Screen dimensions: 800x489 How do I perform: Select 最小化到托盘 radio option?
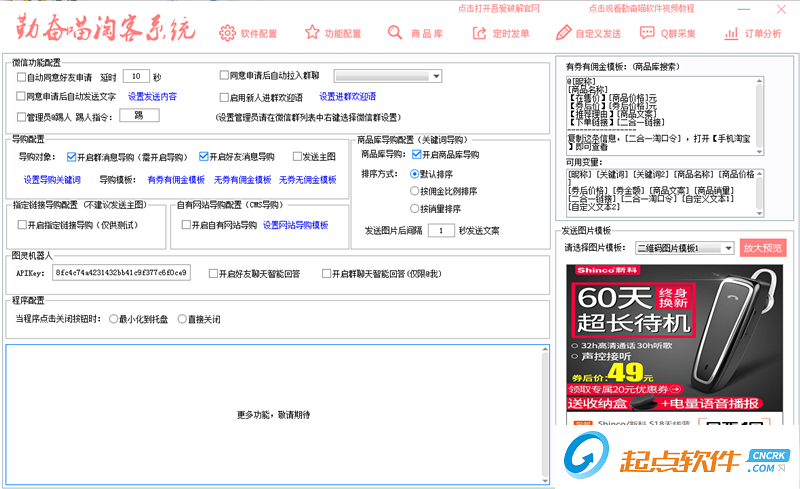[113, 319]
